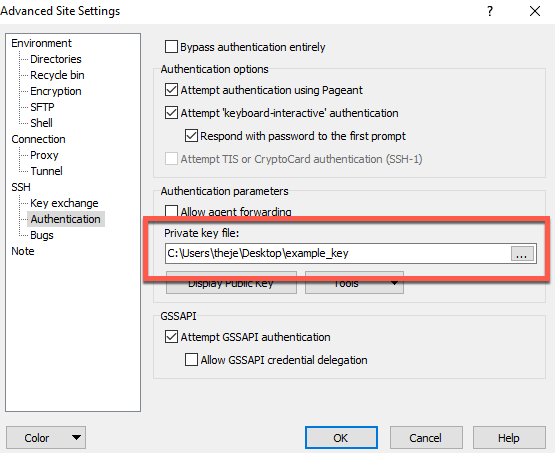
Task: Uncheck Respond with password to first prompt
Action: pyautogui.click(x=191, y=136)
